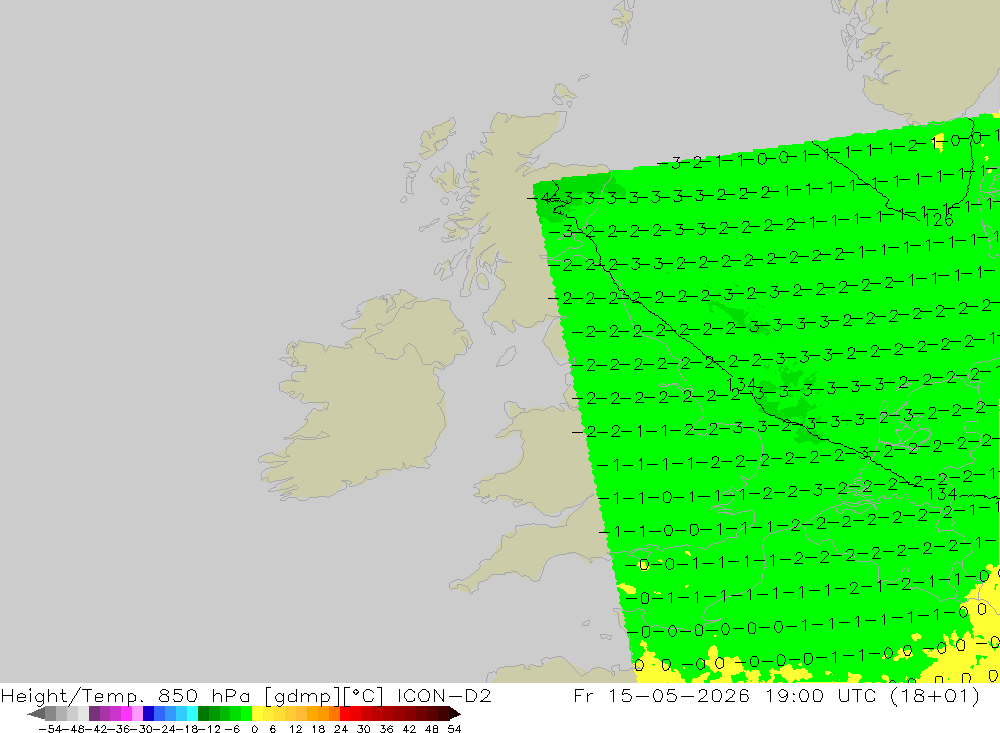The width and height of the screenshot is (1000, 733).
Task: Click the "12" value on the legend scale
Action: click(295, 729)
